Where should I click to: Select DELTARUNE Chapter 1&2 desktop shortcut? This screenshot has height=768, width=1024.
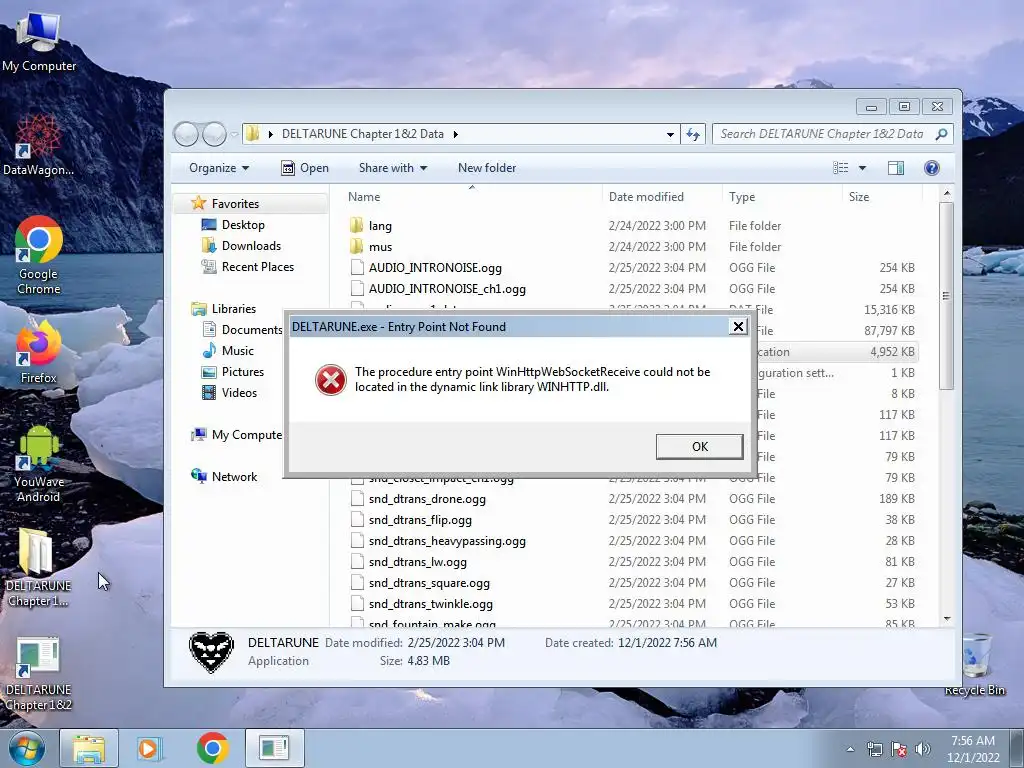[38, 674]
